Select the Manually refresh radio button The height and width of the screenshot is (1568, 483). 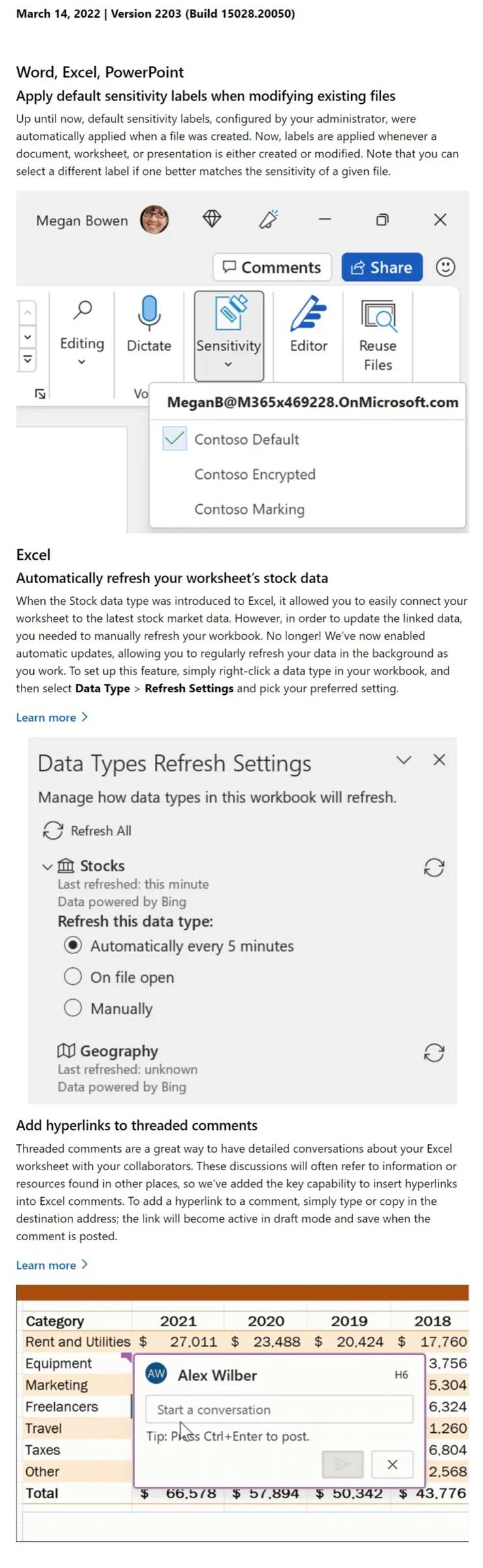click(73, 1008)
